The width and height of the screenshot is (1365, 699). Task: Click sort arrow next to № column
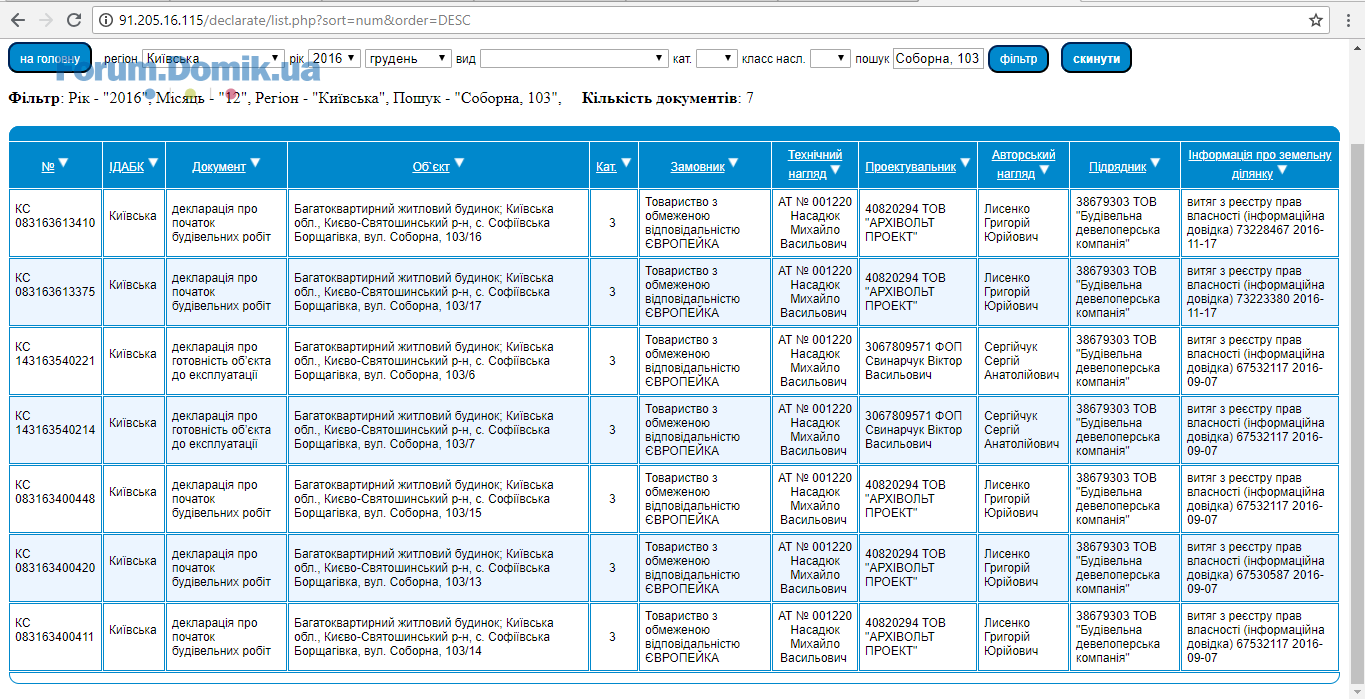[63, 163]
